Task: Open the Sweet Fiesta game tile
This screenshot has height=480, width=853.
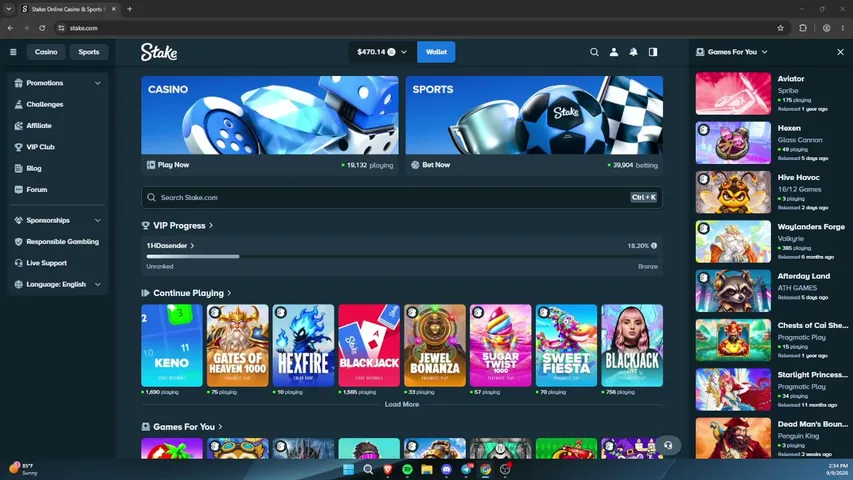Action: pyautogui.click(x=566, y=346)
